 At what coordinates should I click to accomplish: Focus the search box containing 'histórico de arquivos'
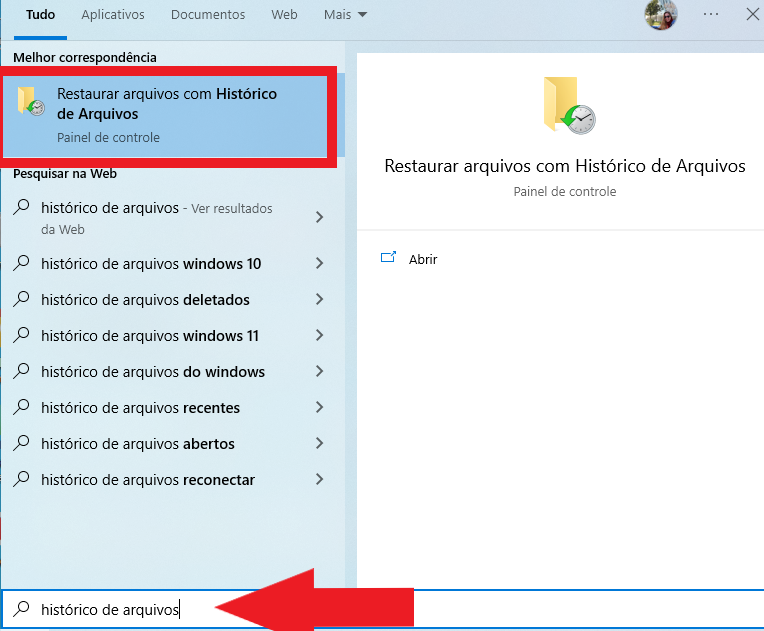tap(382, 609)
